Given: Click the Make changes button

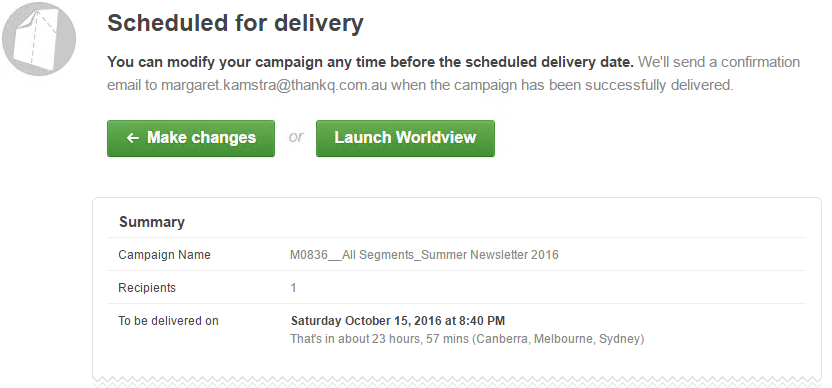Looking at the screenshot, I should click(191, 139).
